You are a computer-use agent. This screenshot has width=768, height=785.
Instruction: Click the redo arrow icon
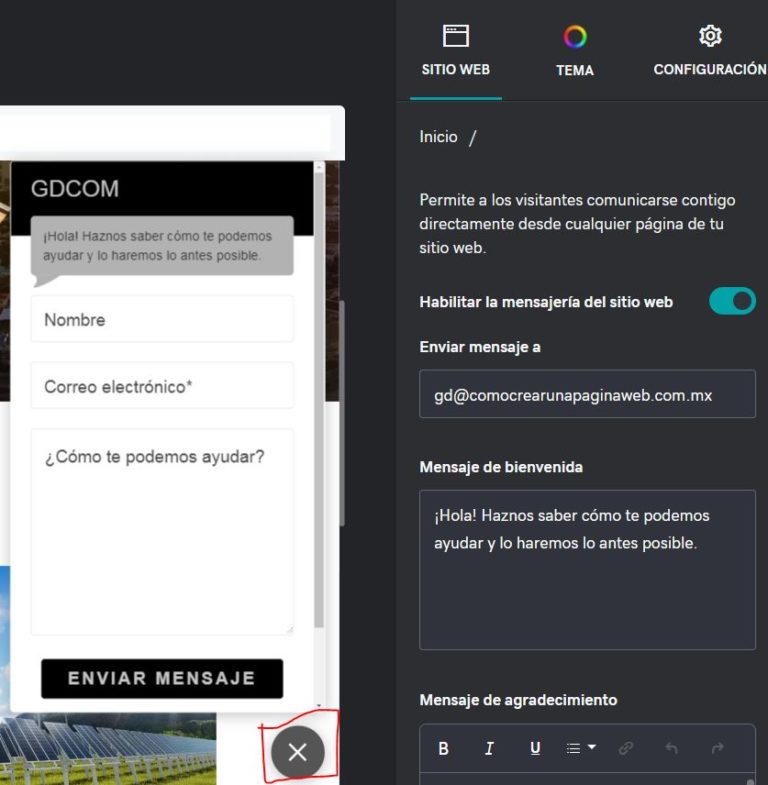717,748
